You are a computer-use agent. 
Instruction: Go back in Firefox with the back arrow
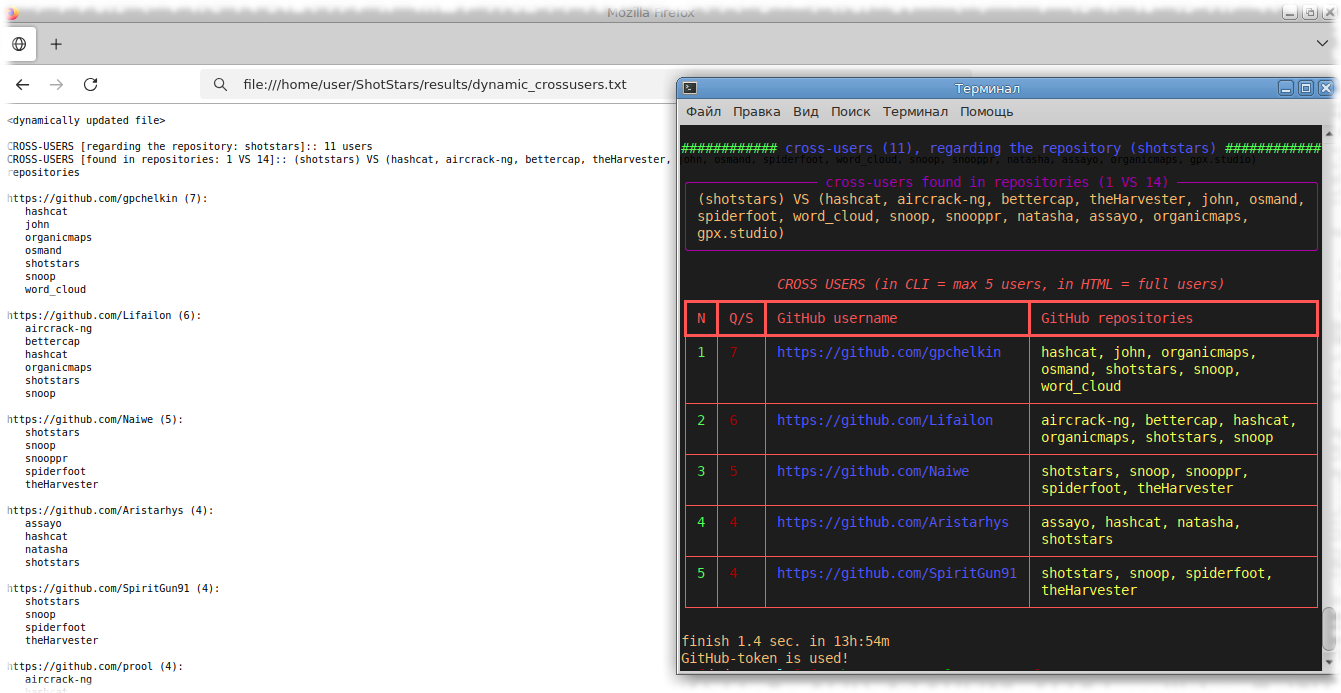(x=22, y=85)
